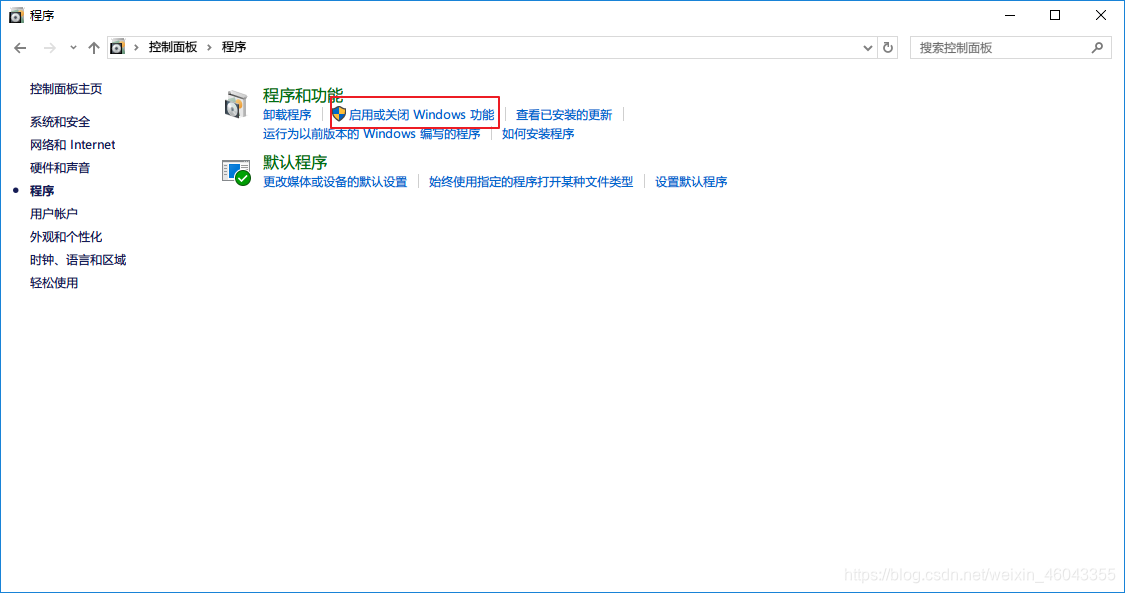This screenshot has height=593, width=1125.
Task: Close the 程序 window
Action: coord(1101,15)
